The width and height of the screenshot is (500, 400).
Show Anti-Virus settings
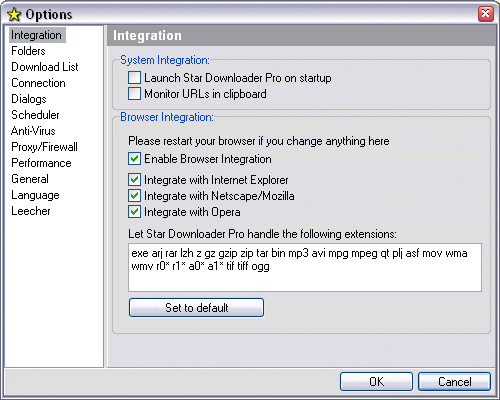tap(33, 131)
